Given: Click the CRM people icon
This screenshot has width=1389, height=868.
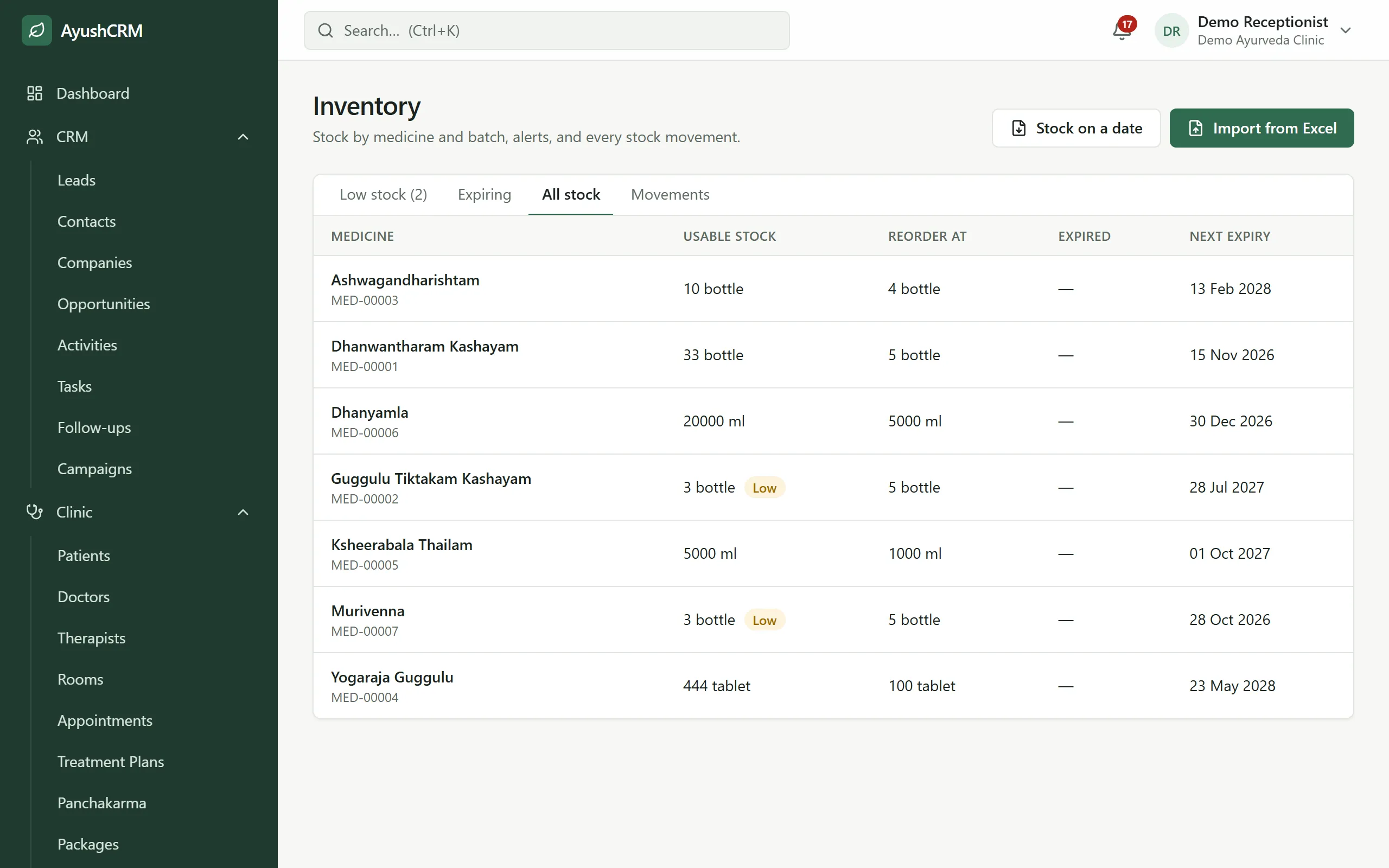Looking at the screenshot, I should coord(34,137).
